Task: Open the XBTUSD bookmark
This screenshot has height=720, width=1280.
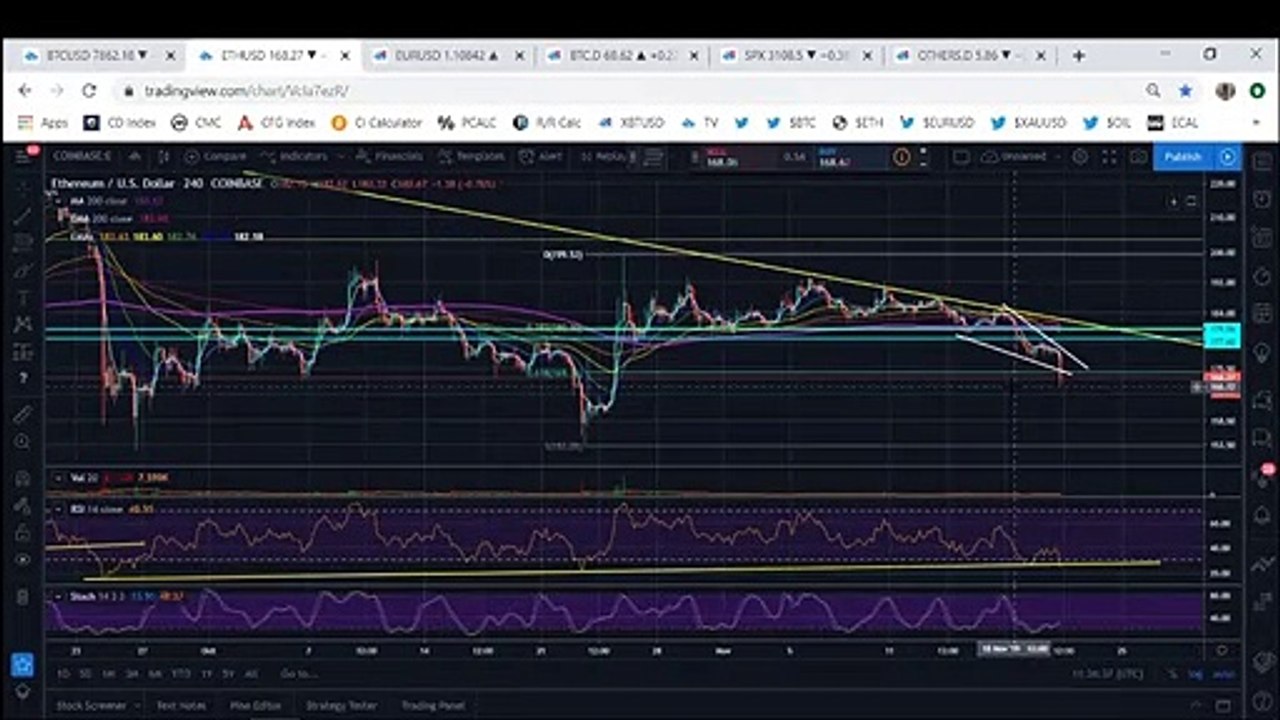Action: tap(631, 123)
